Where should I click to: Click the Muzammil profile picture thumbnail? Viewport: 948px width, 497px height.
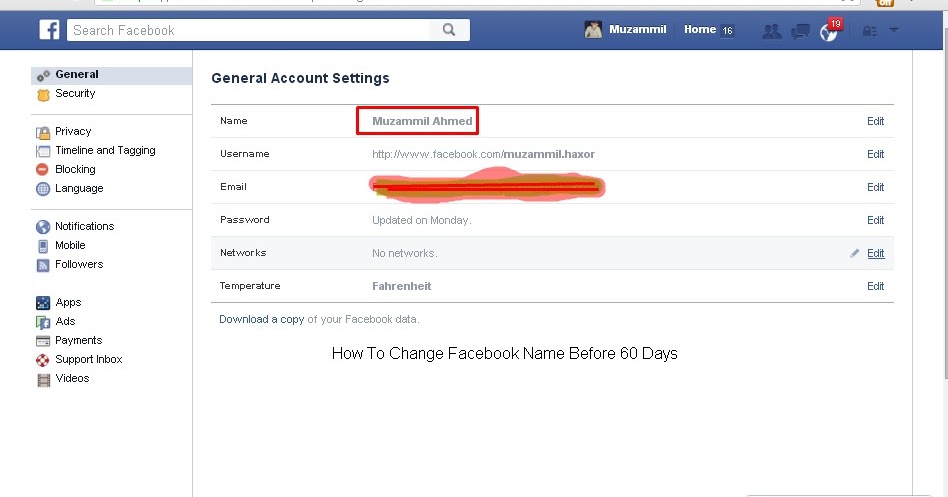593,30
